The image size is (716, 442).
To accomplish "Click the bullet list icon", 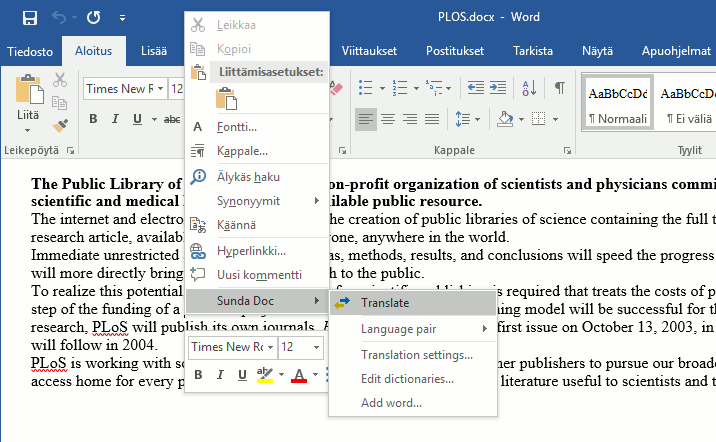I will click(x=366, y=87).
